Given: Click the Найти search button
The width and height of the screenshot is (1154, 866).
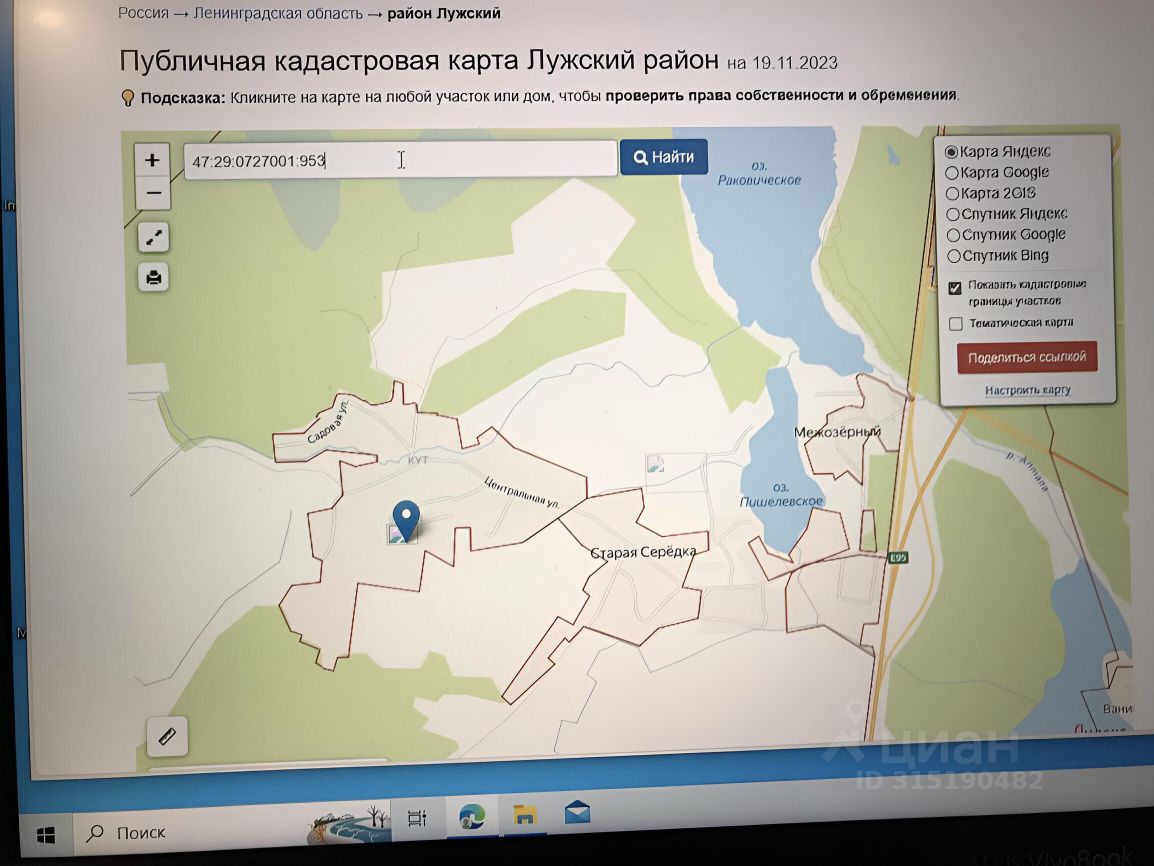Looking at the screenshot, I should 664,157.
